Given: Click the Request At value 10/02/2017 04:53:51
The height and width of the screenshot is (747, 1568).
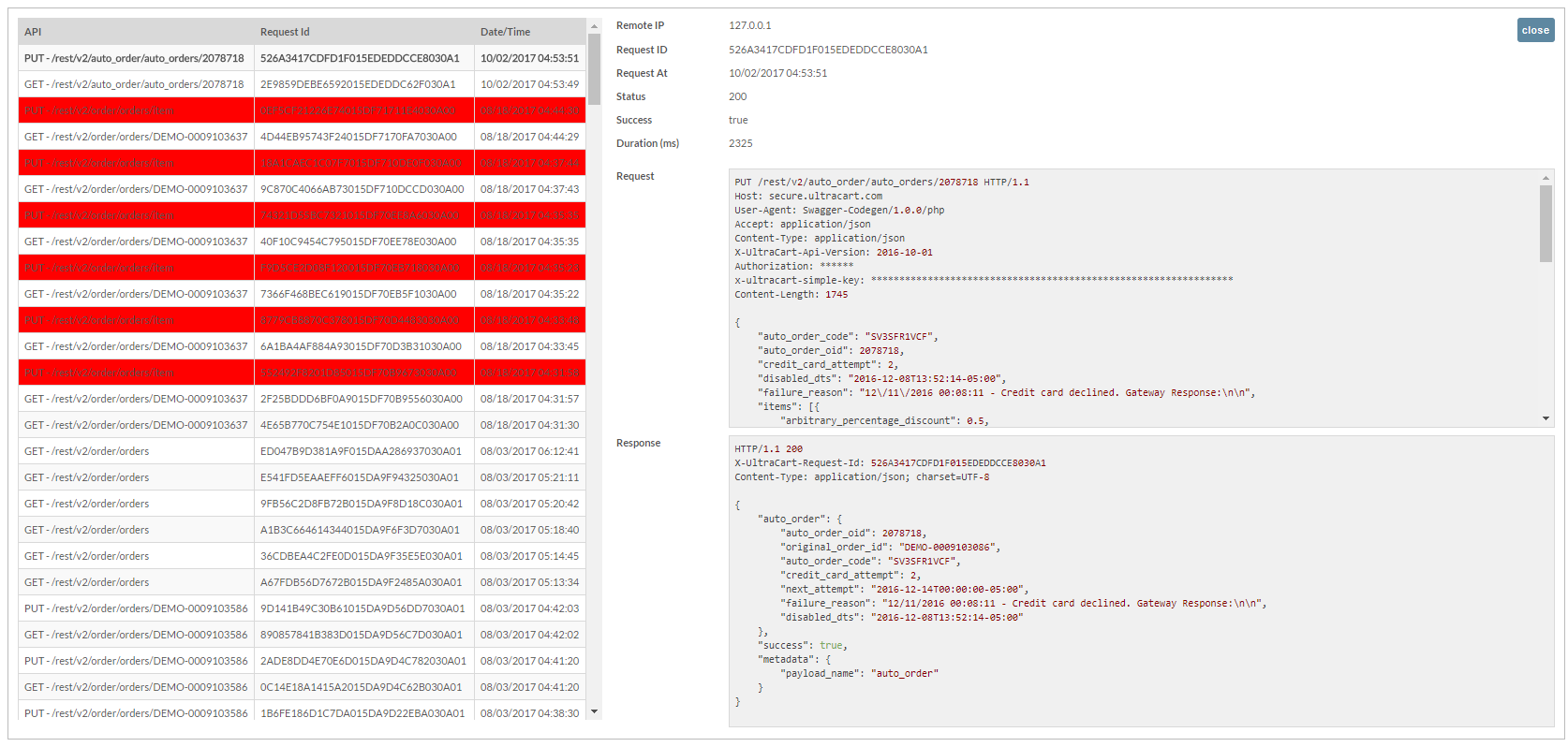Looking at the screenshot, I should (x=778, y=73).
